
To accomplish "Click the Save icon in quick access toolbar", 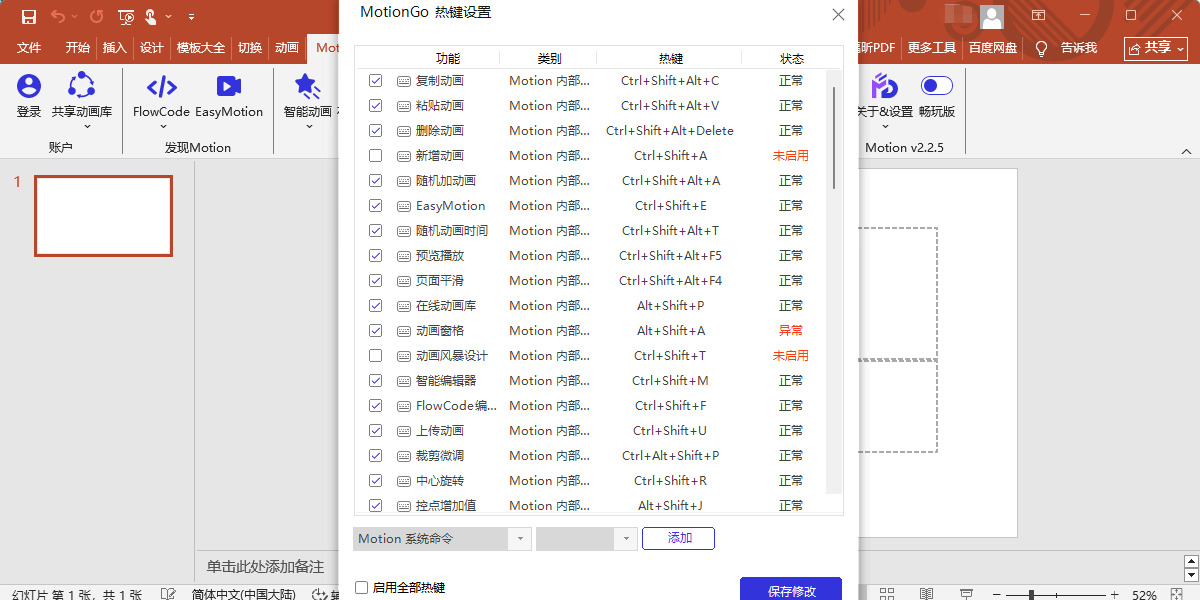I will pyautogui.click(x=28, y=16).
